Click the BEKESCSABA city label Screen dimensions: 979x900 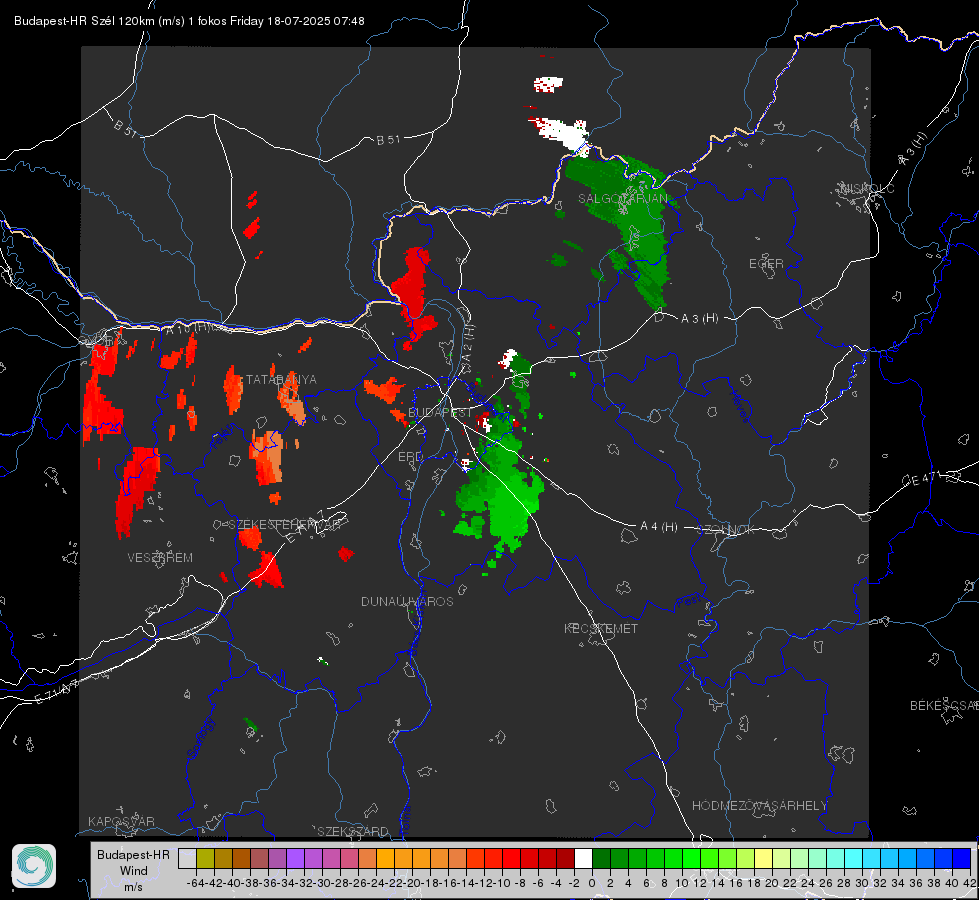coord(944,706)
